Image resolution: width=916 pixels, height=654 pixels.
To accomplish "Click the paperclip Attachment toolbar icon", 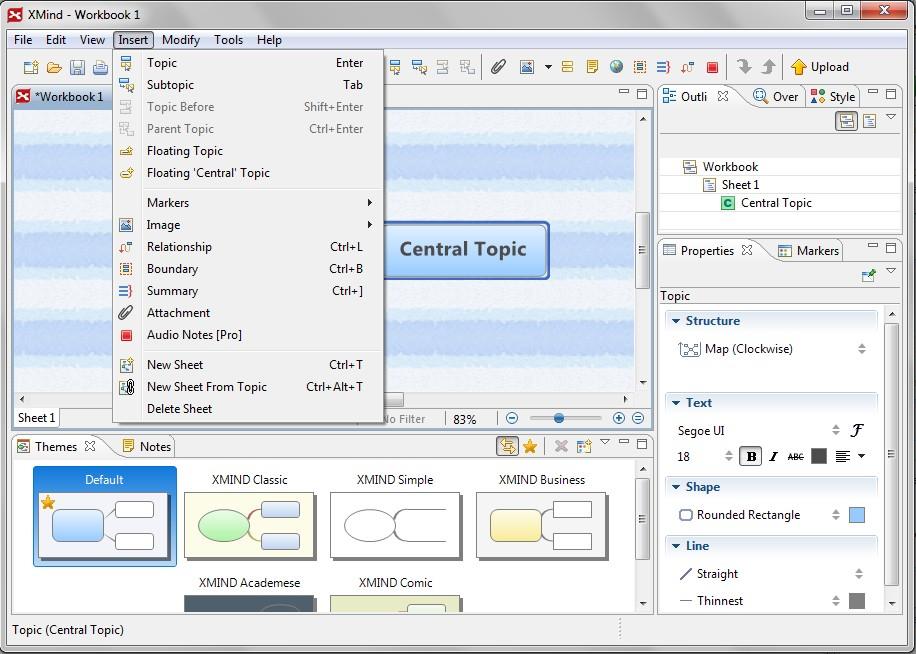I will tap(498, 67).
